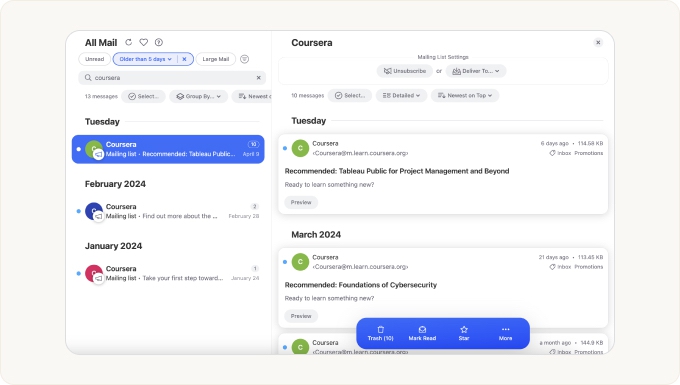The image size is (680, 385).
Task: Expand the Older than 5 days dropdown
Action: 146,59
